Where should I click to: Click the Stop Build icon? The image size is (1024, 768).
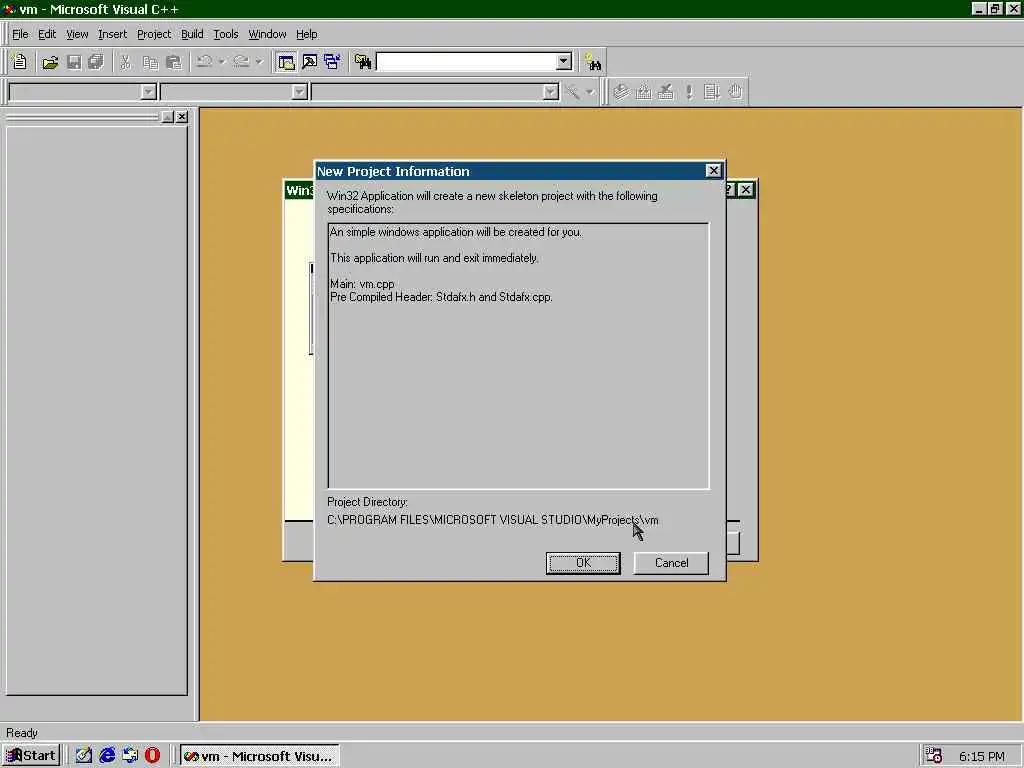[x=666, y=92]
